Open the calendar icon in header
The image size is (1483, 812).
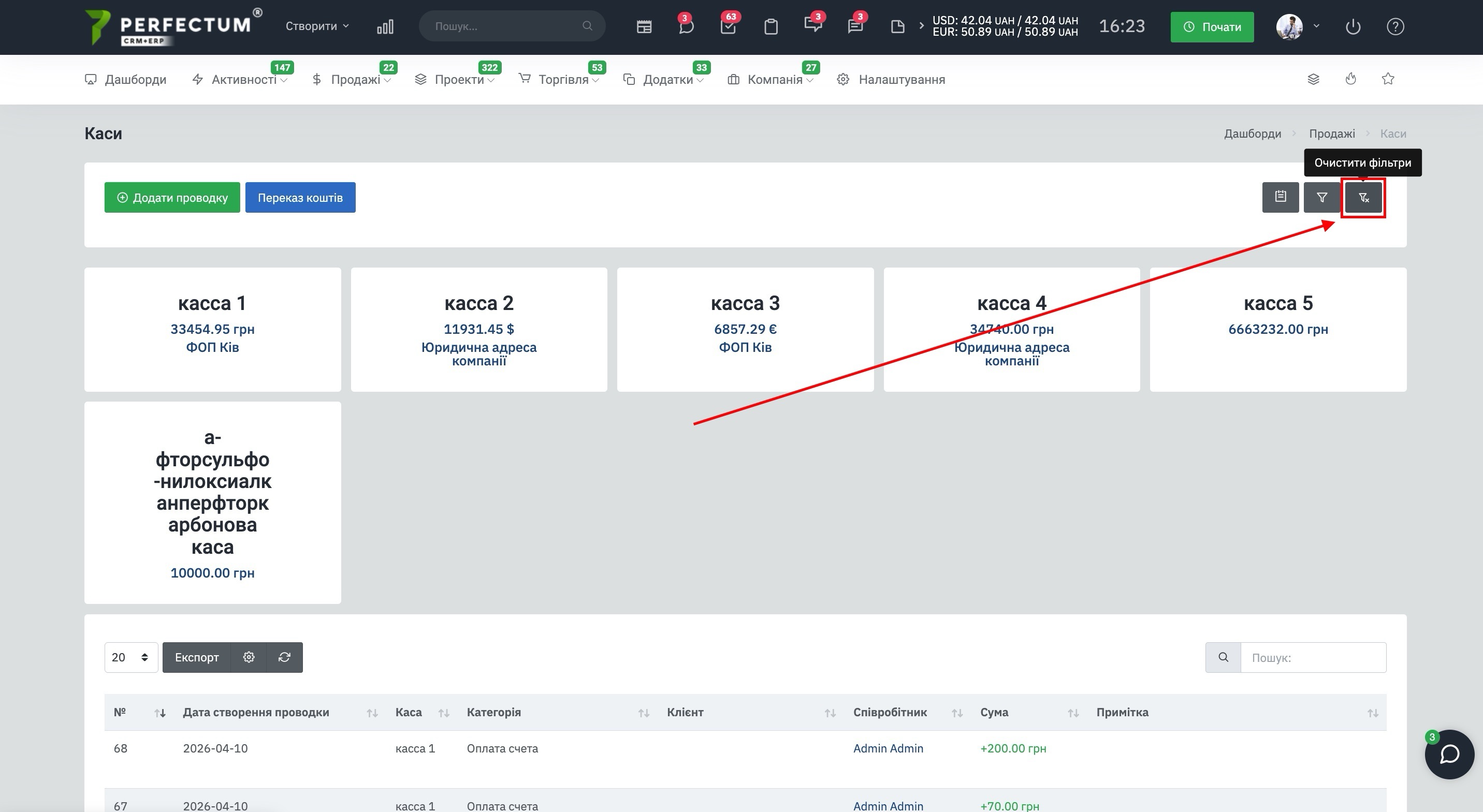pyautogui.click(x=644, y=26)
